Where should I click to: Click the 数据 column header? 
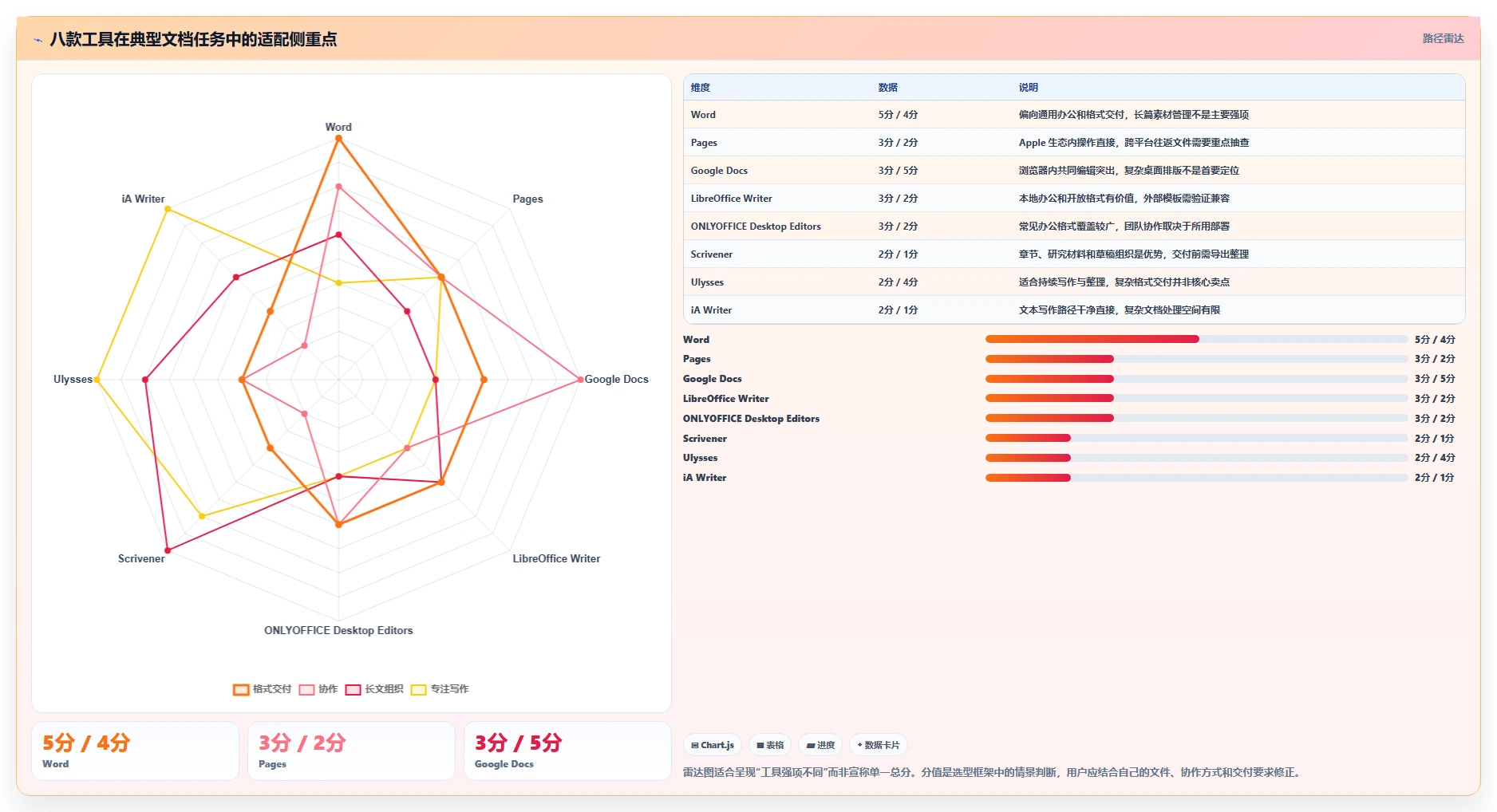tap(888, 88)
